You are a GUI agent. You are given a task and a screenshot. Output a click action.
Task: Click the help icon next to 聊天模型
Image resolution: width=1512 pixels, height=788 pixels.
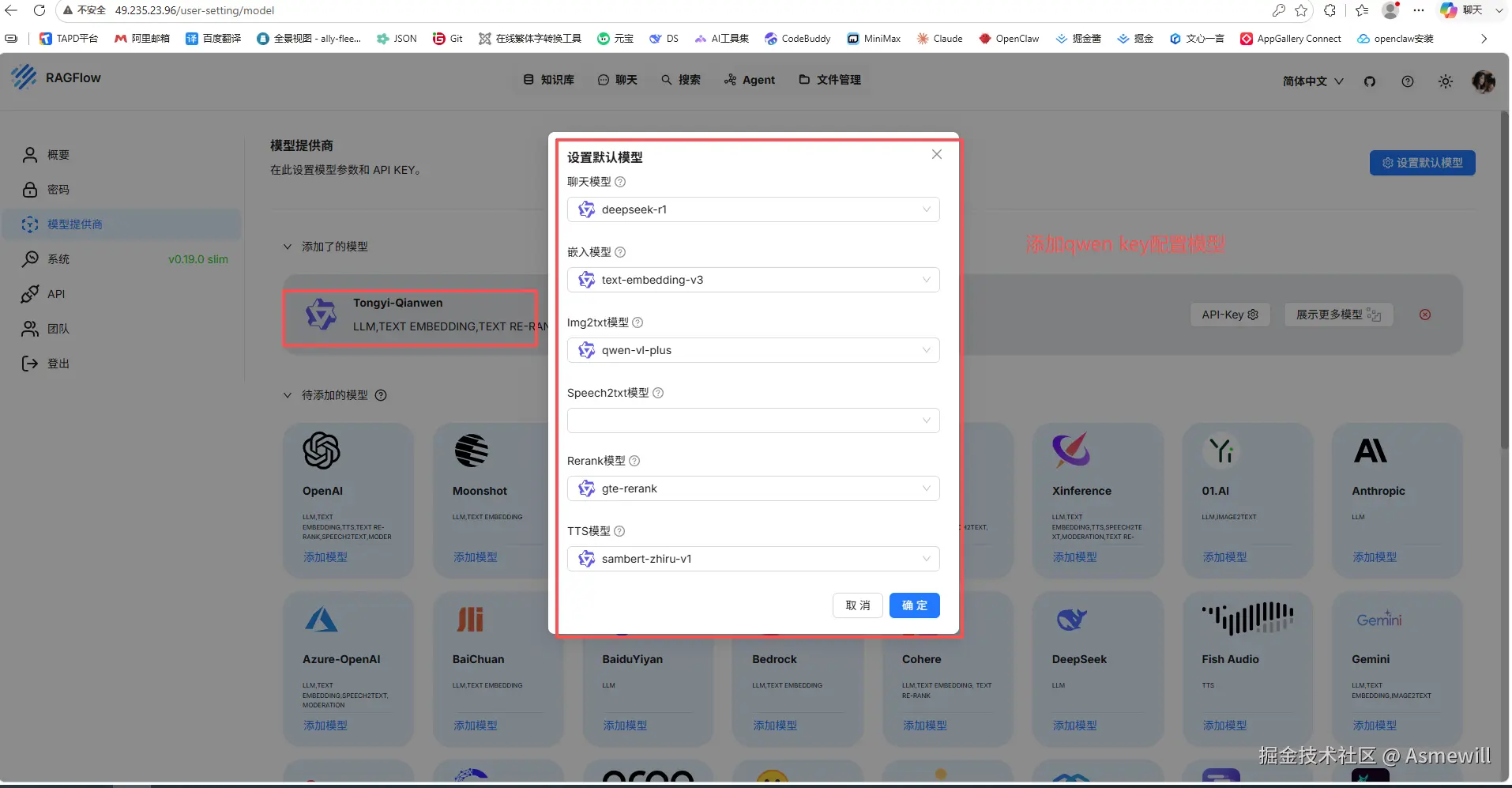(620, 182)
